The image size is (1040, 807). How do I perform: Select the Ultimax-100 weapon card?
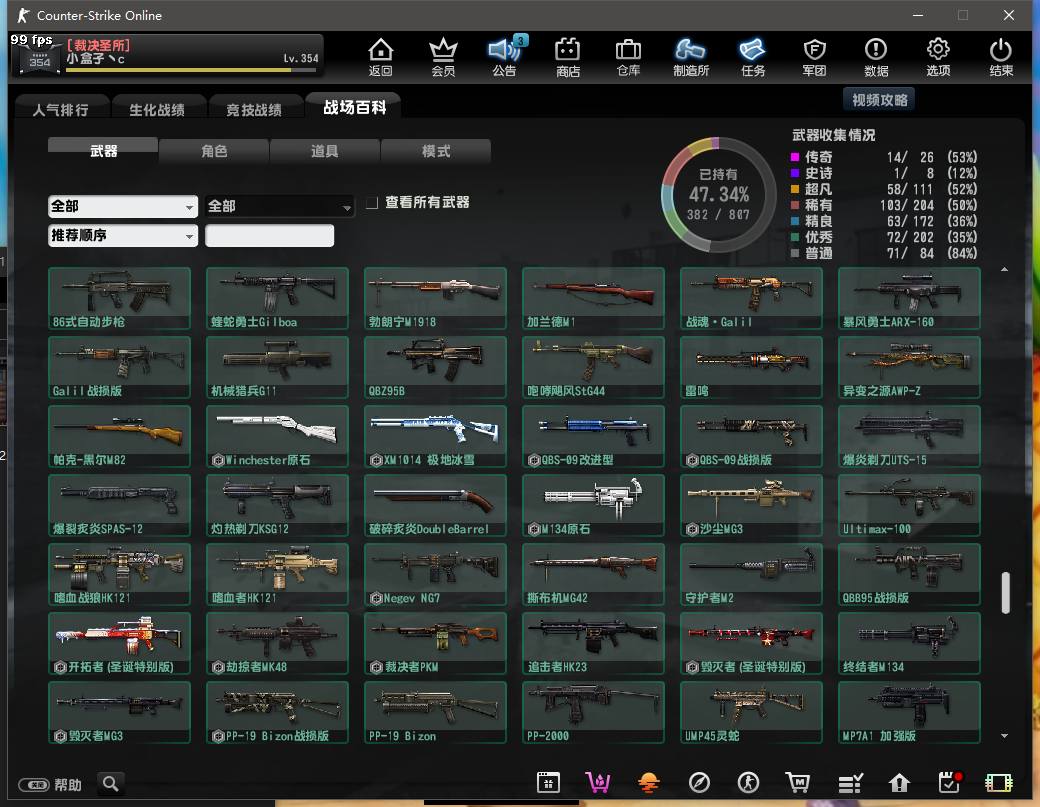[x=909, y=505]
